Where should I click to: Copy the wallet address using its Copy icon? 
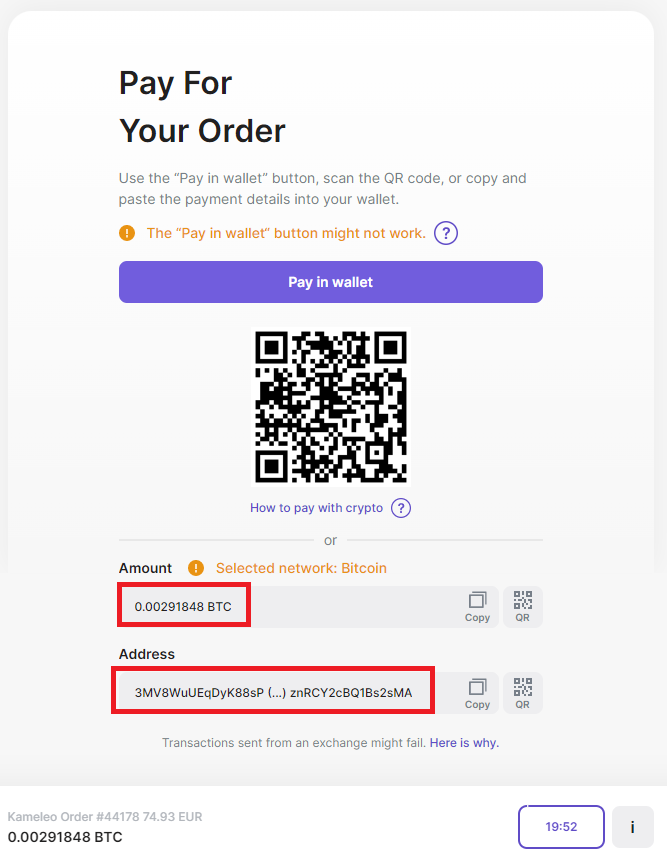(x=477, y=694)
